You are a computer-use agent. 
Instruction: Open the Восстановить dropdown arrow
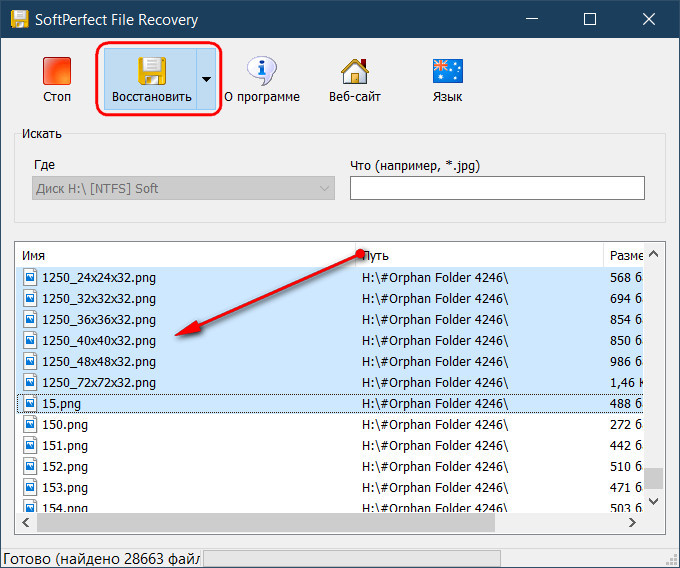206,79
